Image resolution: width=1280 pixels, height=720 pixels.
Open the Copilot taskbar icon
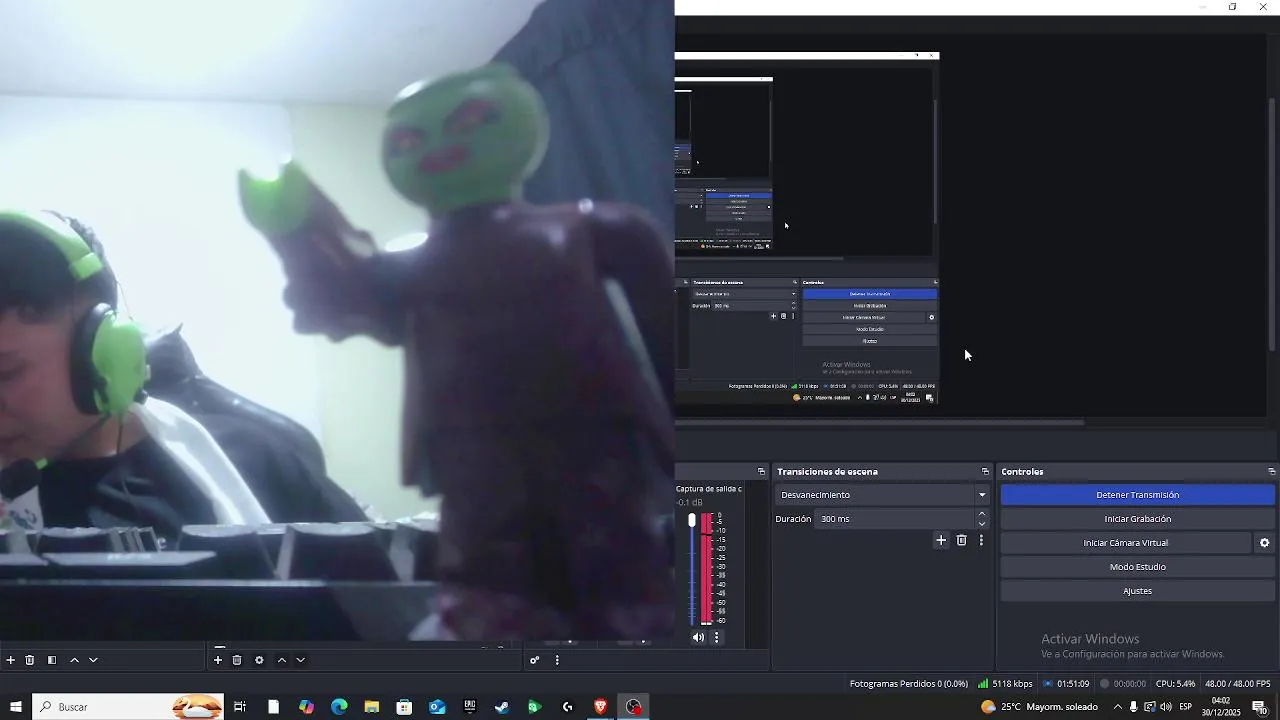[x=306, y=707]
